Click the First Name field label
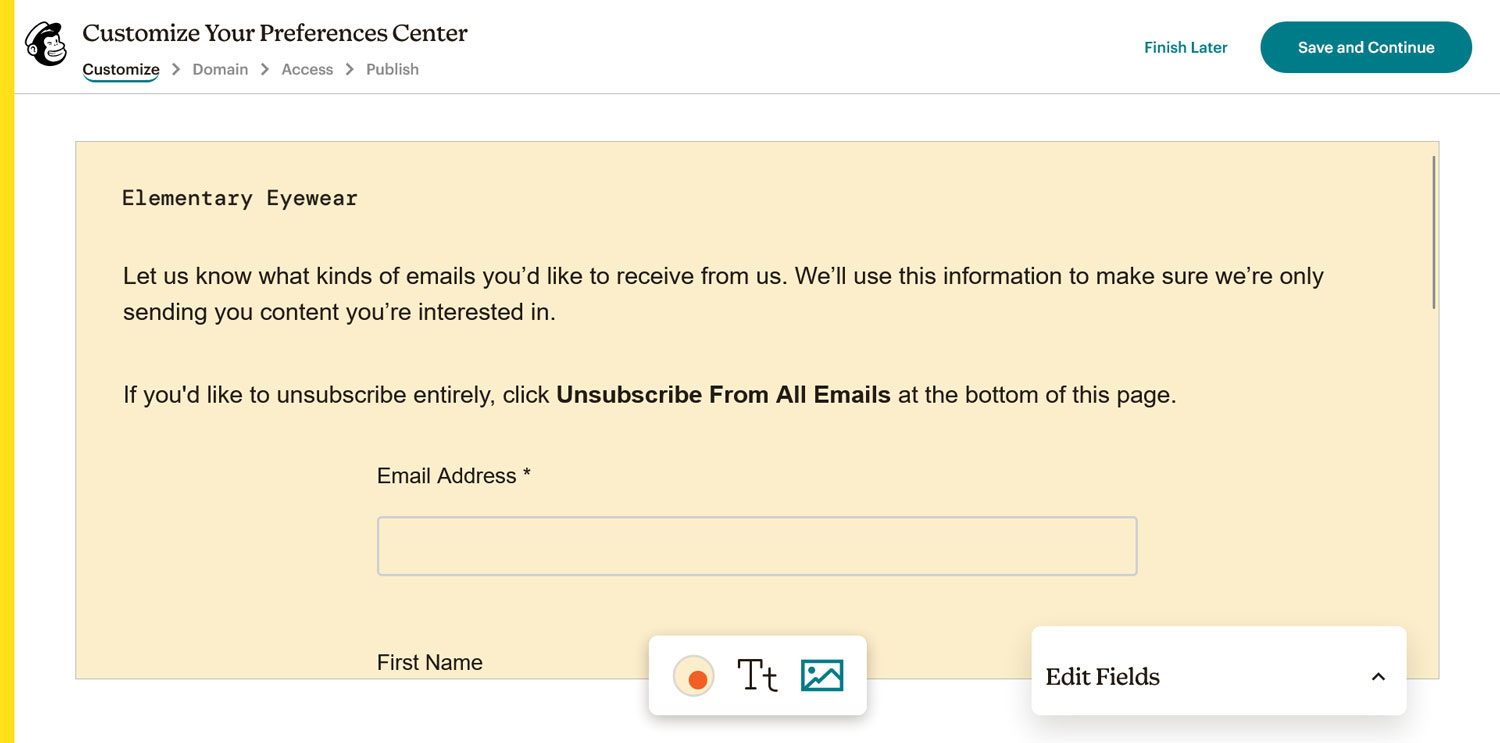Viewport: 1500px width, 743px height. 430,662
